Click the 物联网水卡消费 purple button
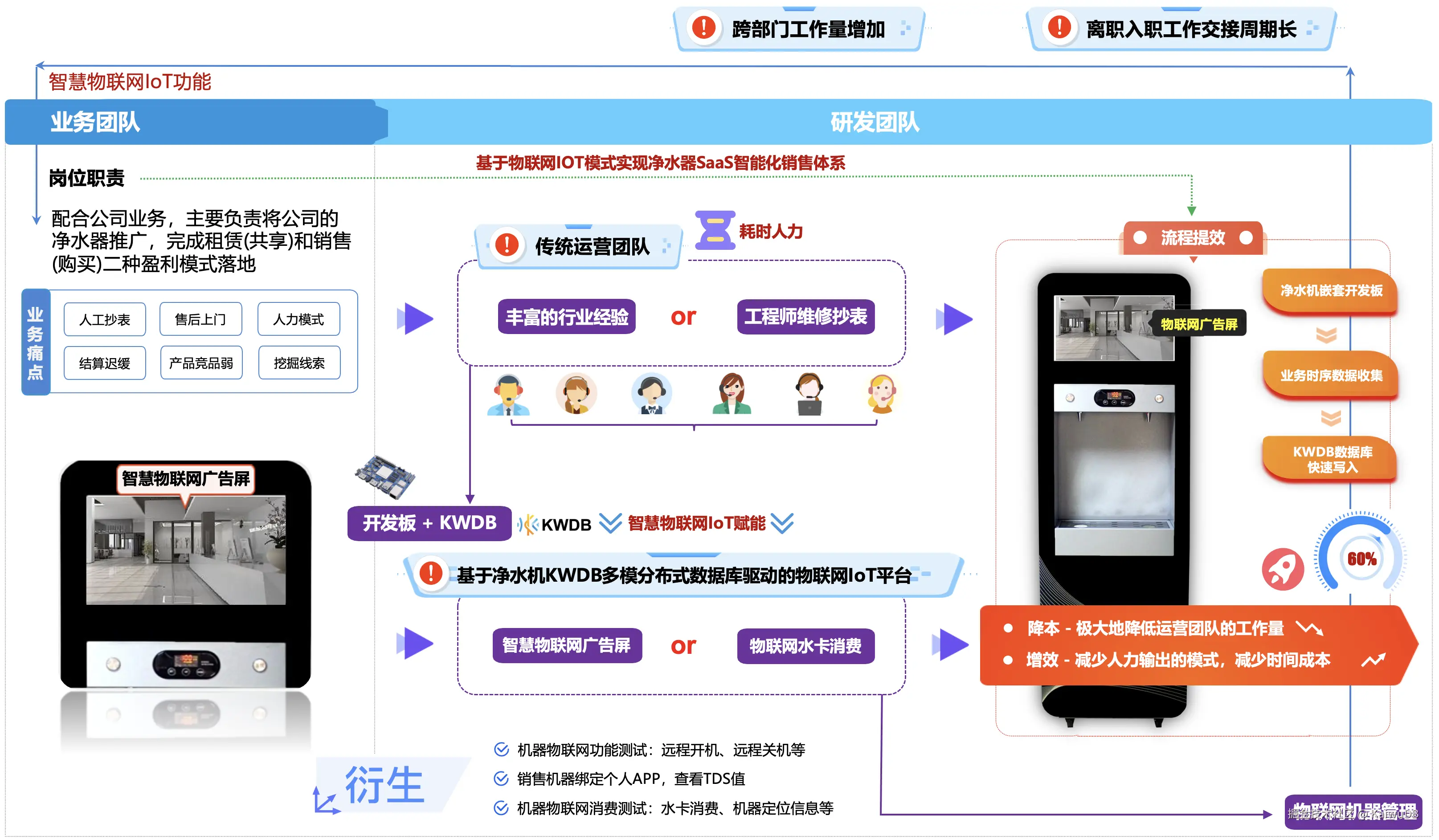Screen dimensions: 1439x840 click(x=805, y=646)
